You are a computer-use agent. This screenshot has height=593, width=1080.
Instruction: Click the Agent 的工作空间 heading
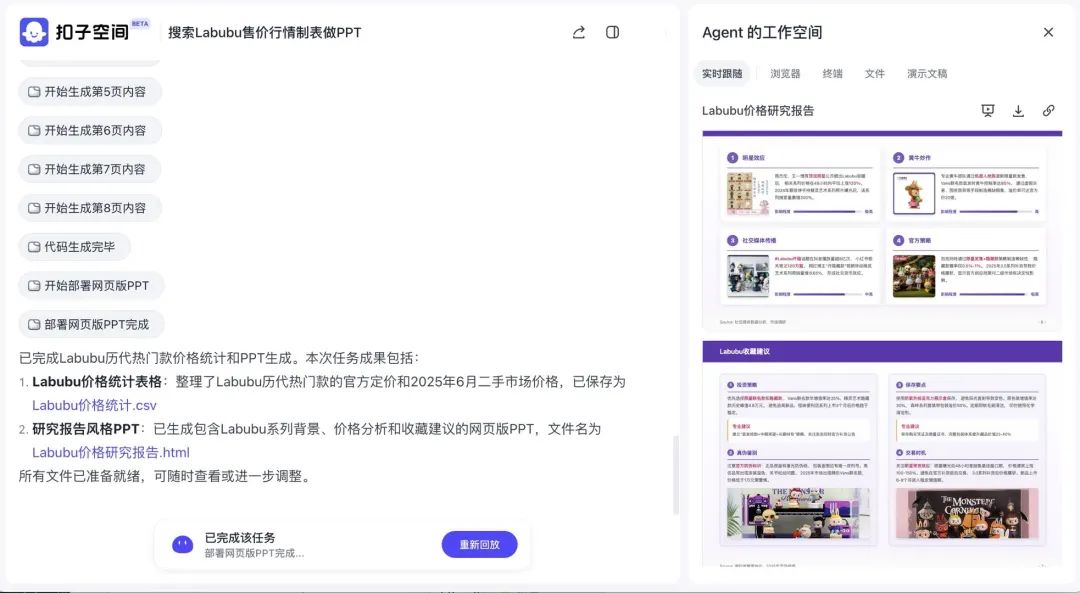point(762,32)
